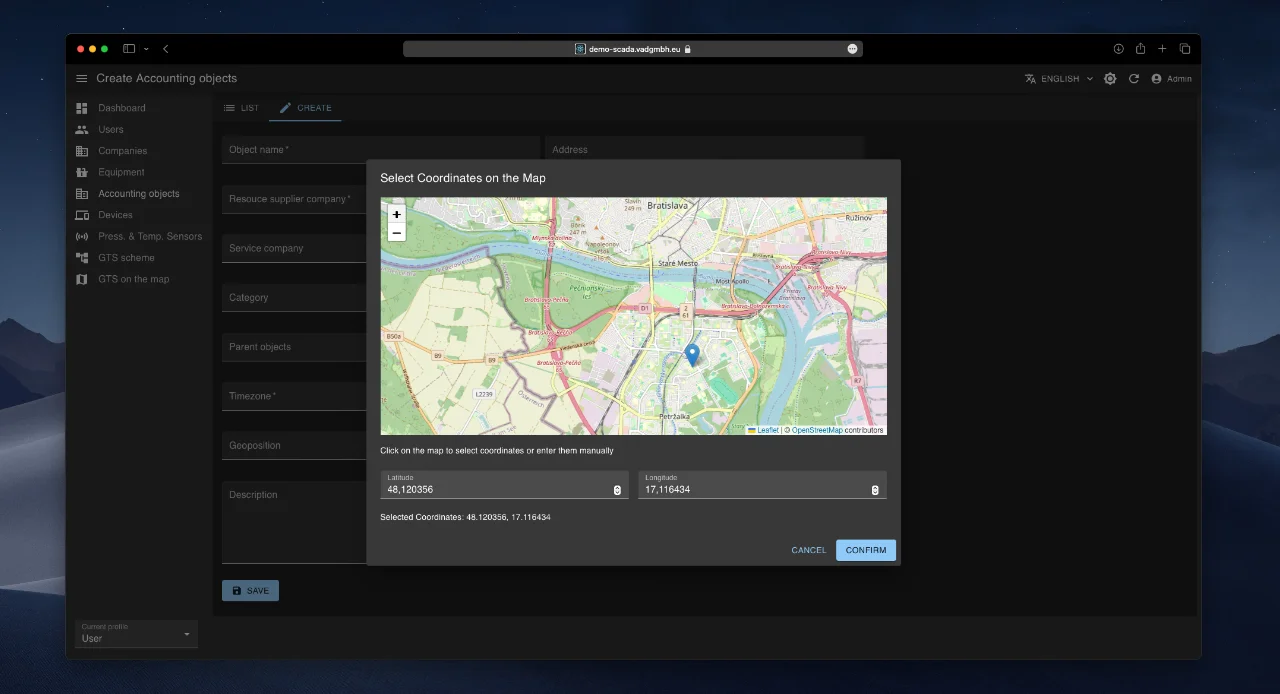Click the Latitude stepper arrows

coord(617,490)
